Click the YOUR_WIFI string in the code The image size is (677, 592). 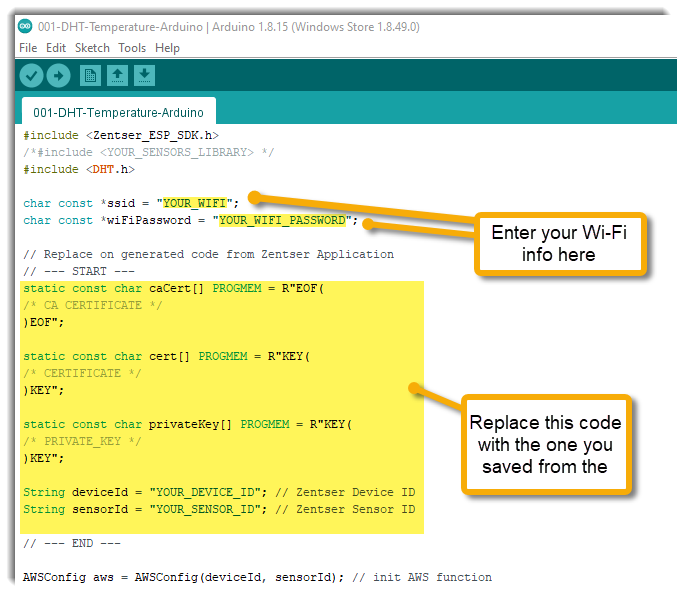pyautogui.click(x=195, y=203)
